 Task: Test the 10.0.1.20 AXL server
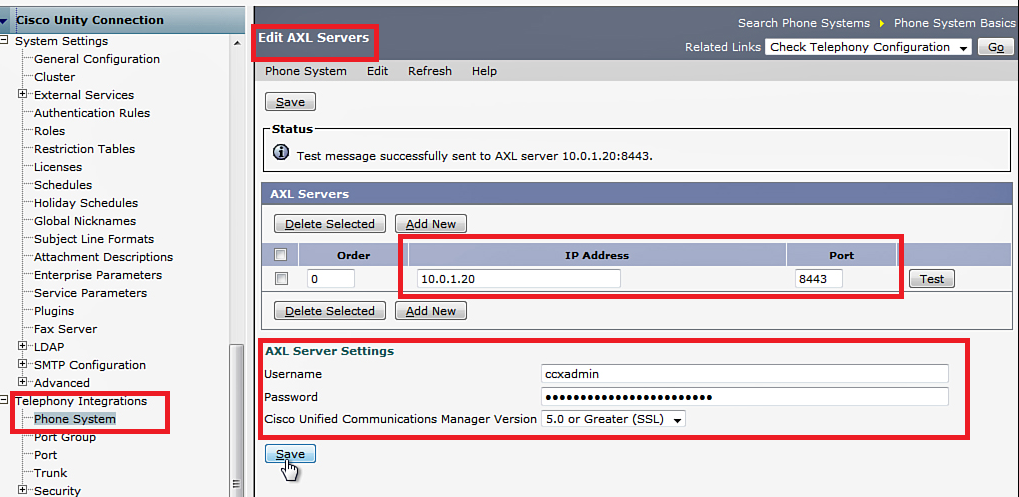[931, 279]
